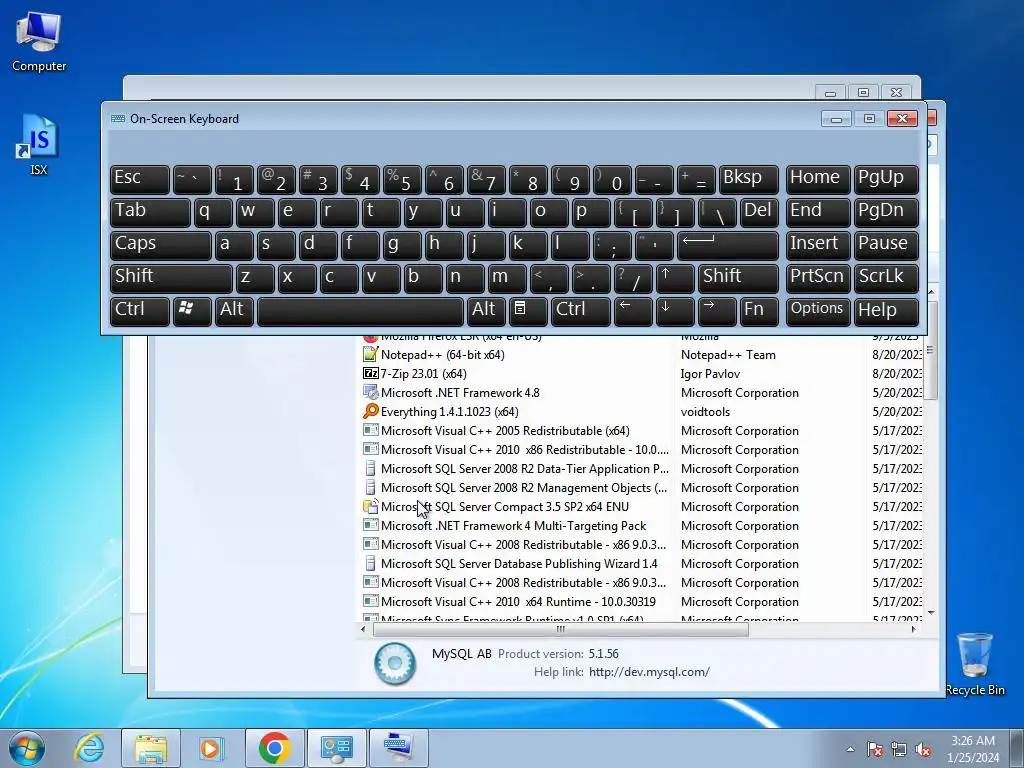Viewport: 1024px width, 768px height.
Task: Click the up arrow key on keyboard
Action: click(x=675, y=278)
